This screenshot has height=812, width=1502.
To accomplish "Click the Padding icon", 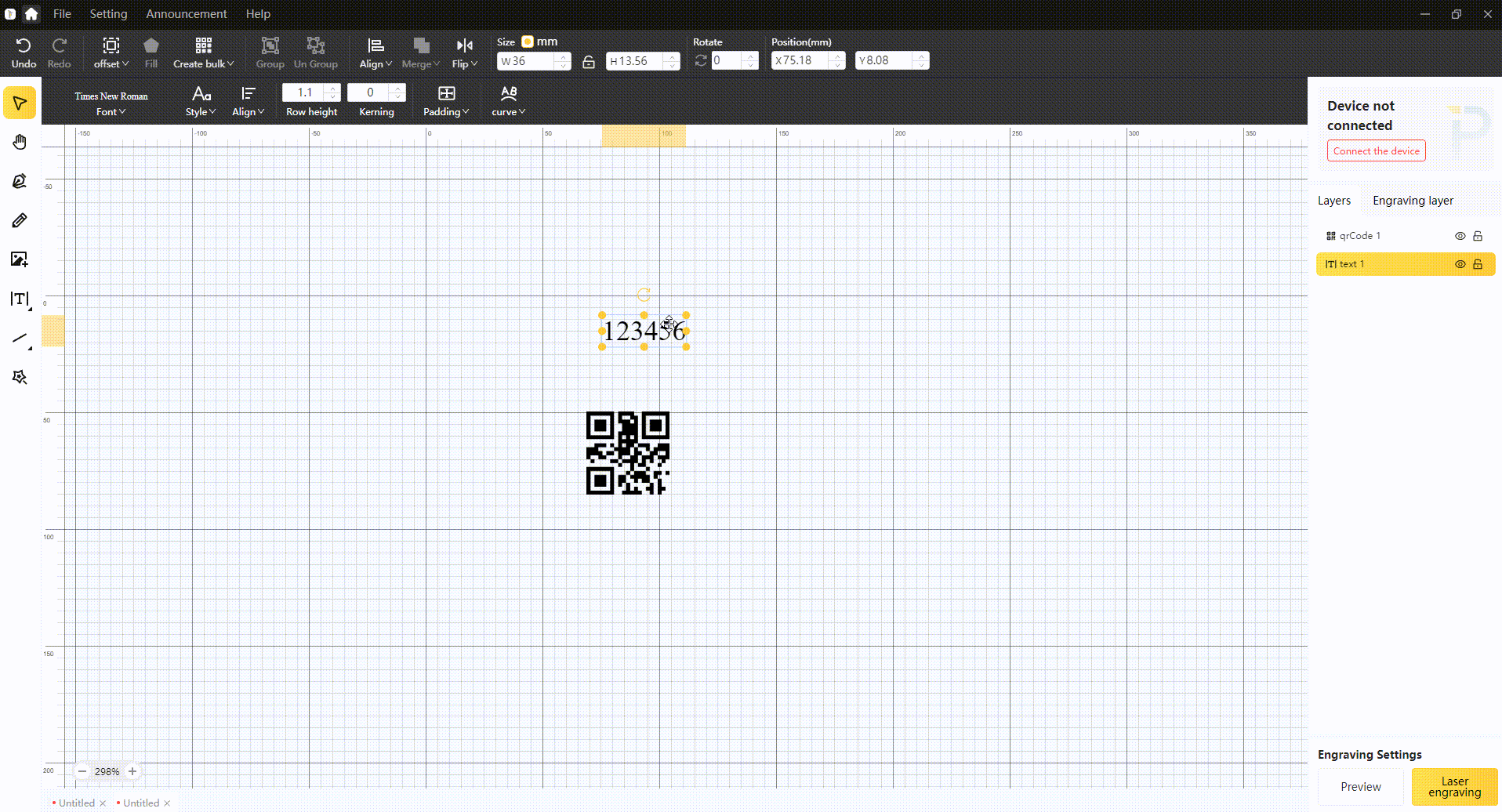I will tap(447, 93).
